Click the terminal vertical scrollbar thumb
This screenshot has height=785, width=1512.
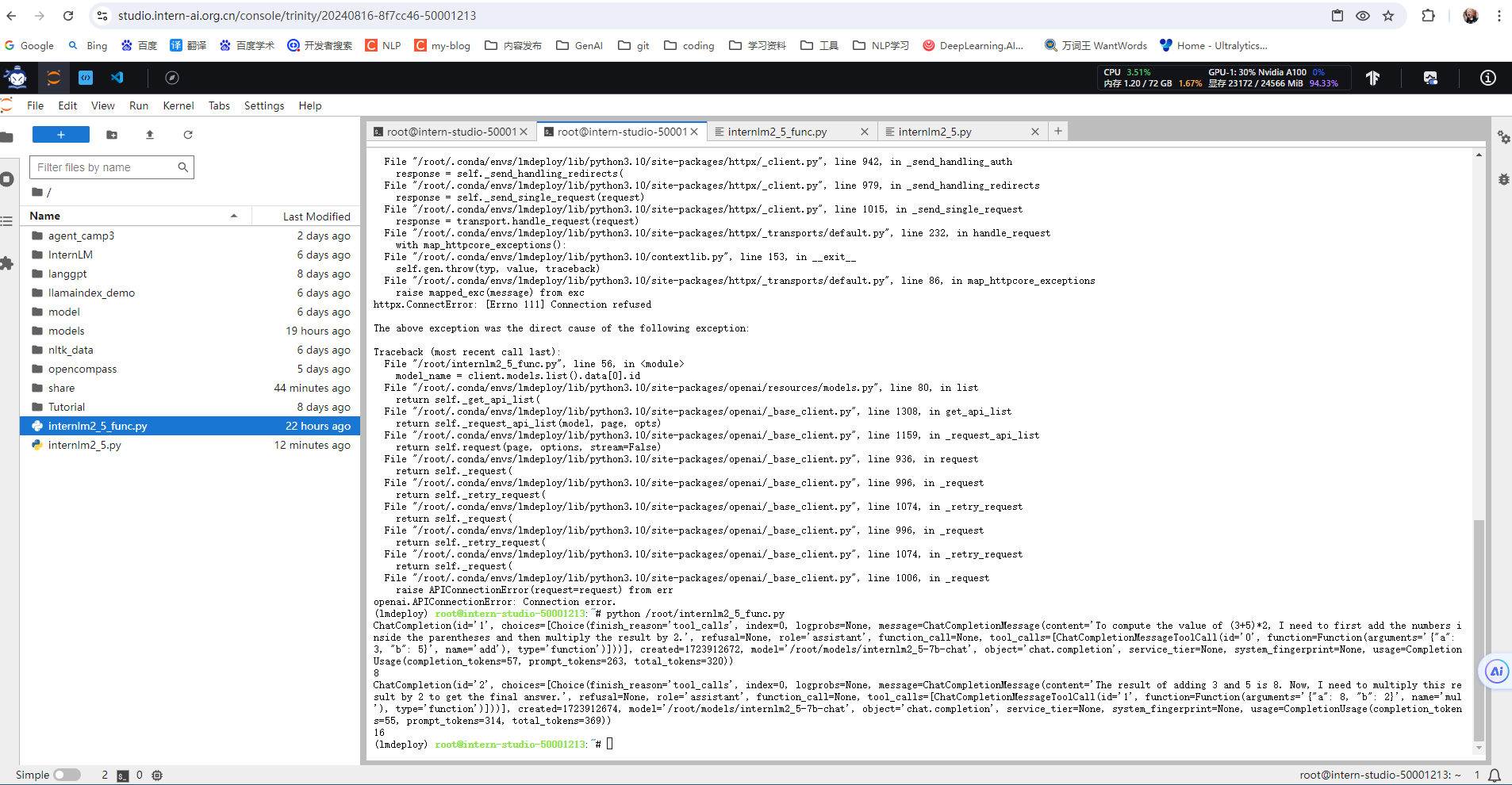[x=1478, y=630]
